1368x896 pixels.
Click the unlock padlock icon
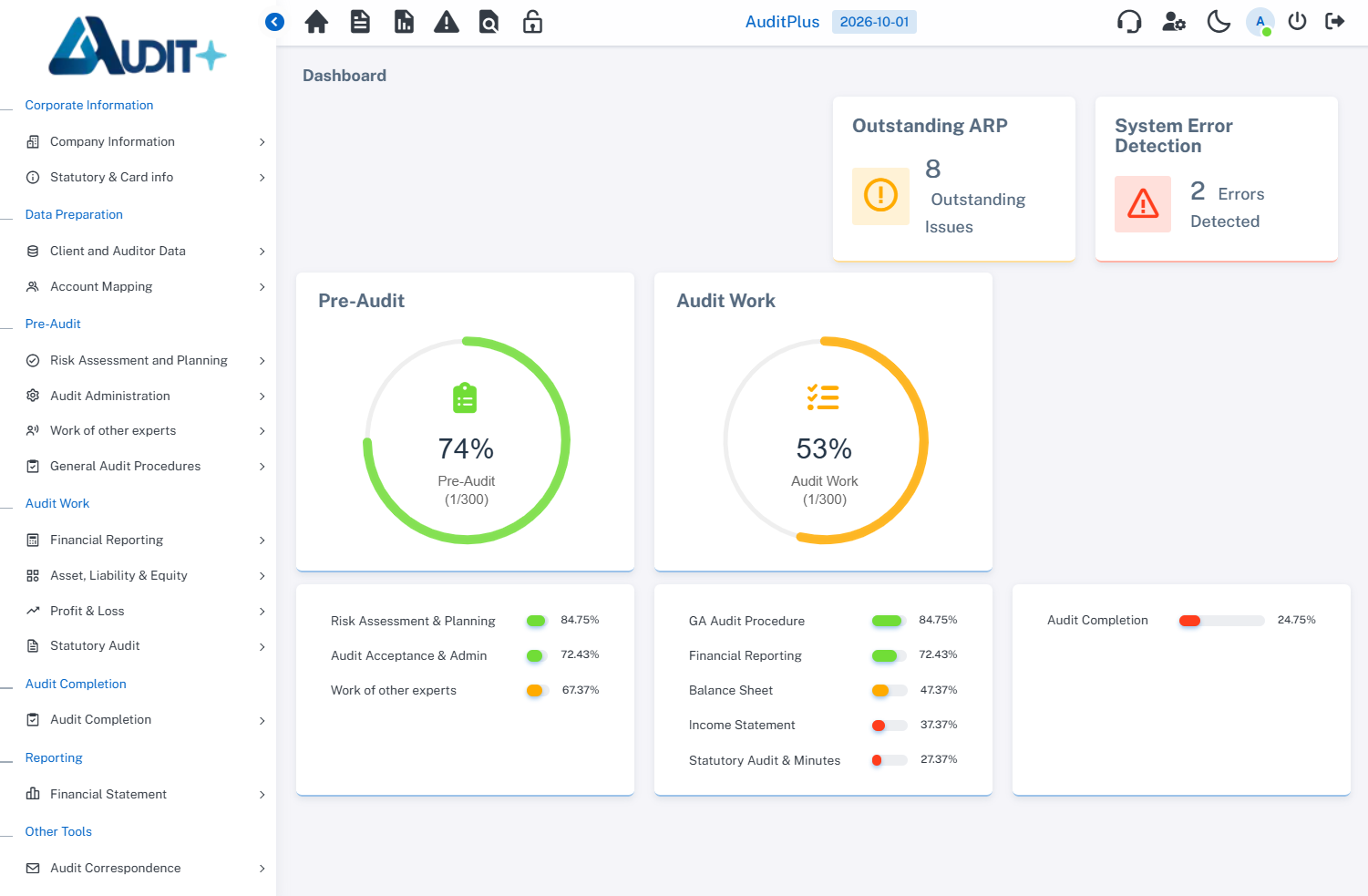pos(531,21)
